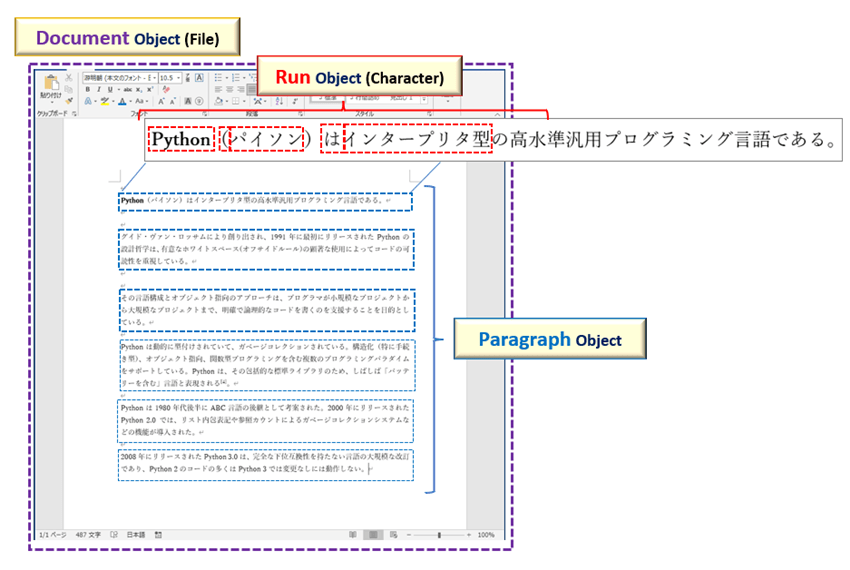Align text right in paragraph group

241,89
